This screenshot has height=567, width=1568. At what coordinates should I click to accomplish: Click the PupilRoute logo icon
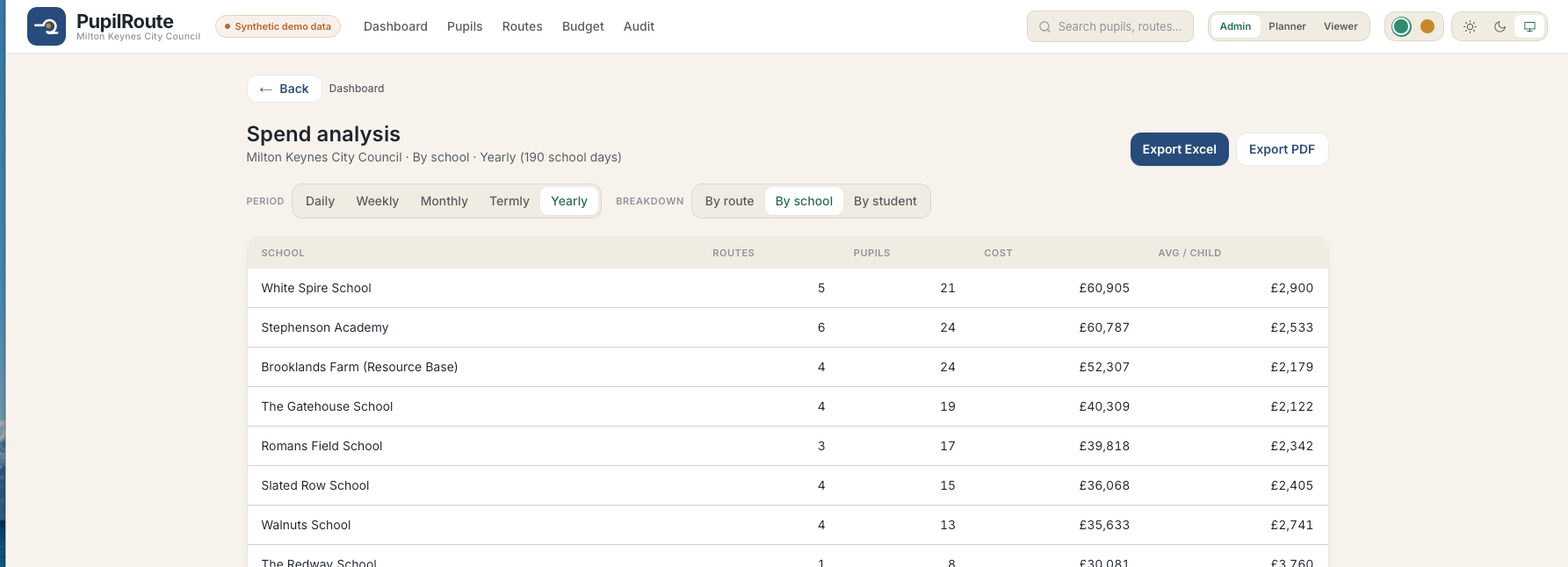pyautogui.click(x=47, y=26)
